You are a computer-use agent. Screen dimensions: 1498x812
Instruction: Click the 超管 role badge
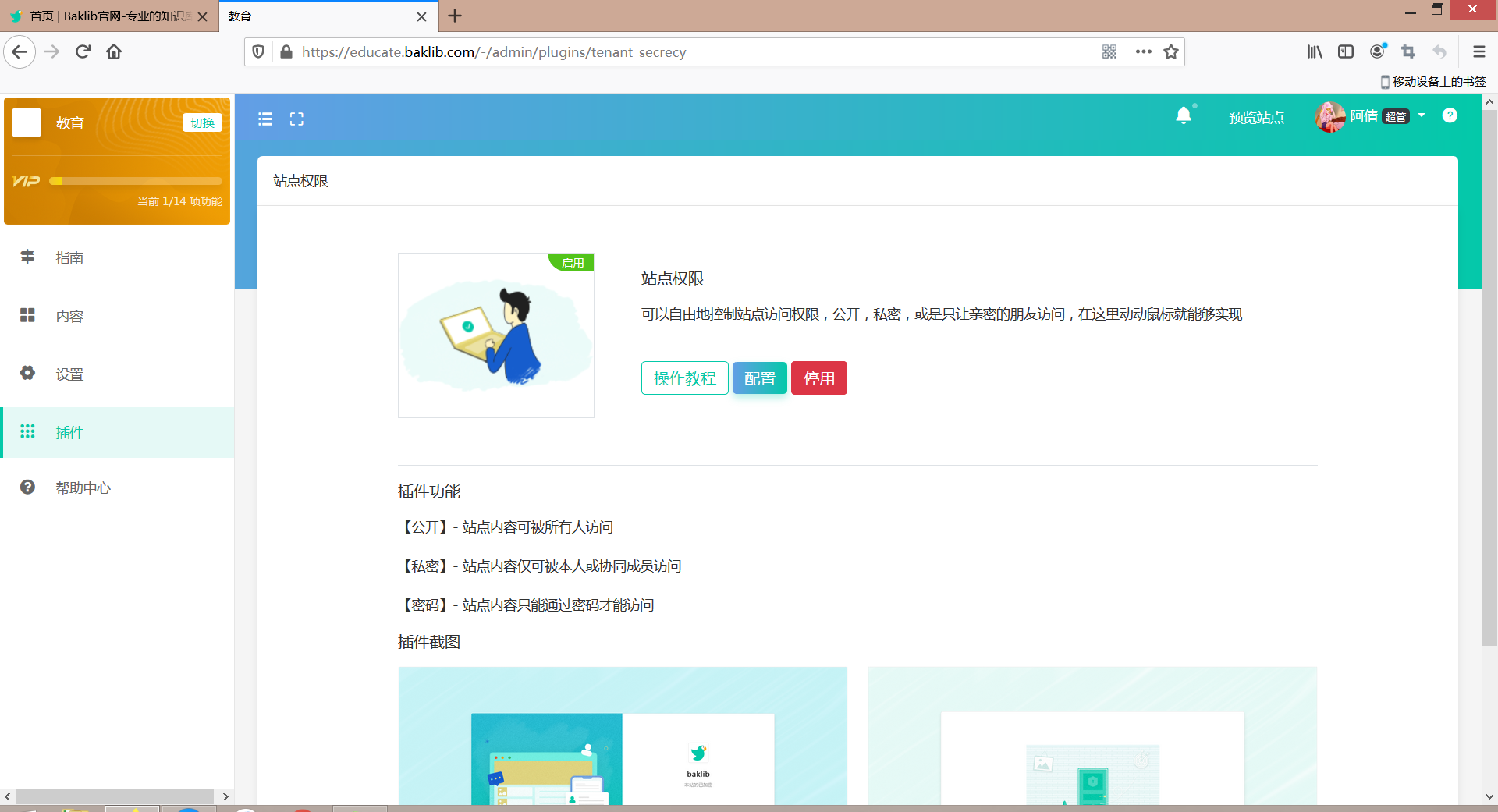(1396, 117)
